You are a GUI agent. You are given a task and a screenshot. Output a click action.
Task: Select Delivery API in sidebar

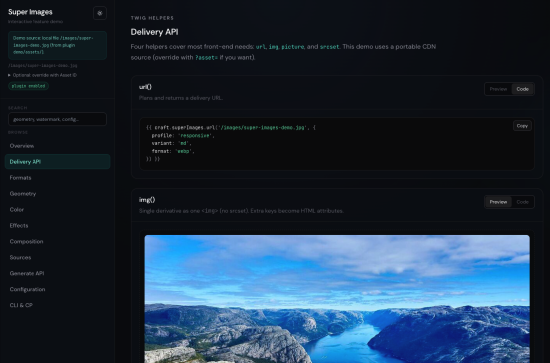pyautogui.click(x=58, y=162)
